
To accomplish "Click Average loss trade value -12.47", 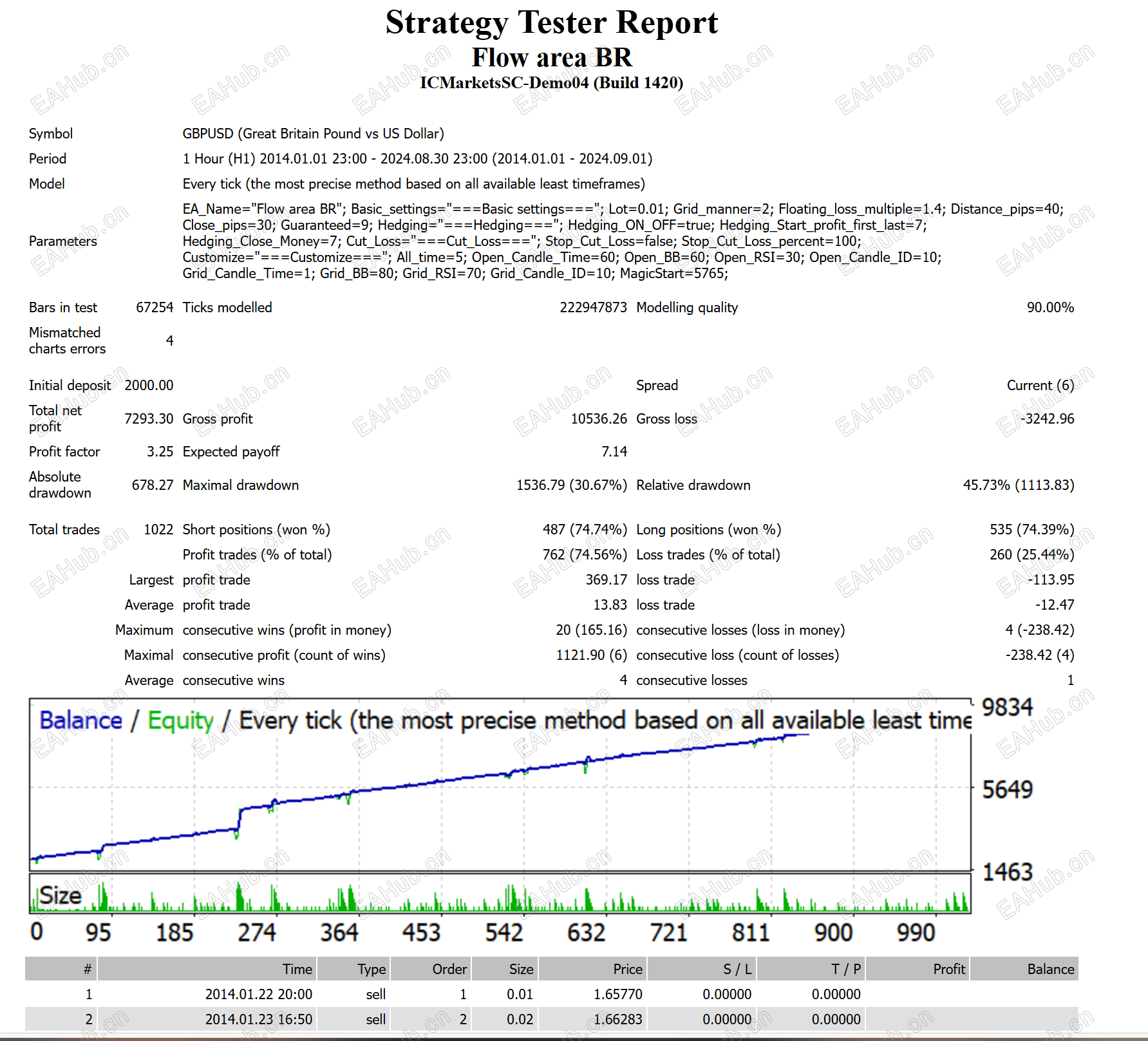I will [1055, 605].
